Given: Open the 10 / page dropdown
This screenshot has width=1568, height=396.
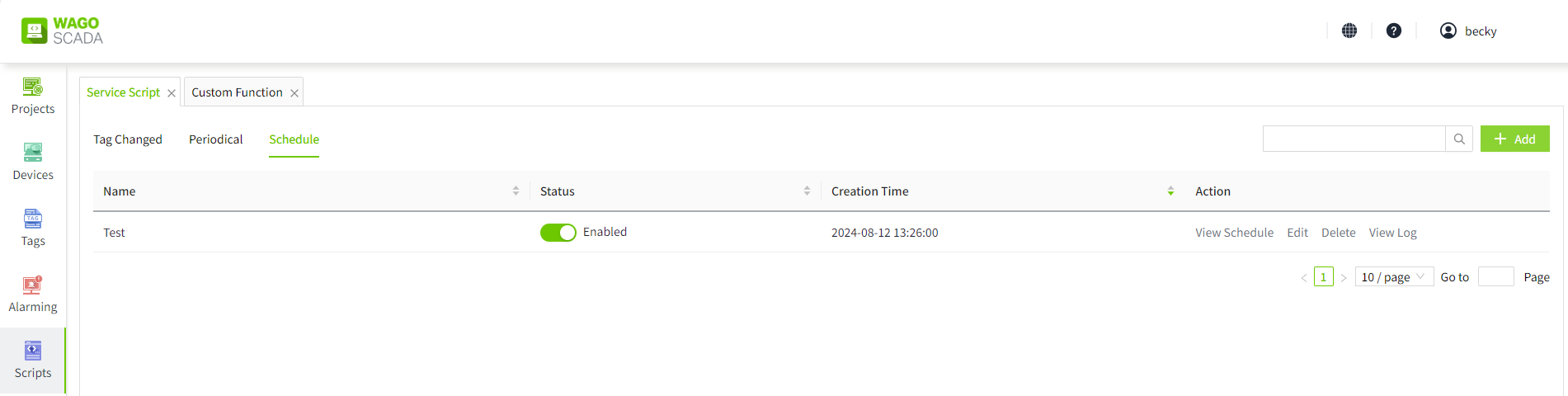Looking at the screenshot, I should pyautogui.click(x=1394, y=277).
